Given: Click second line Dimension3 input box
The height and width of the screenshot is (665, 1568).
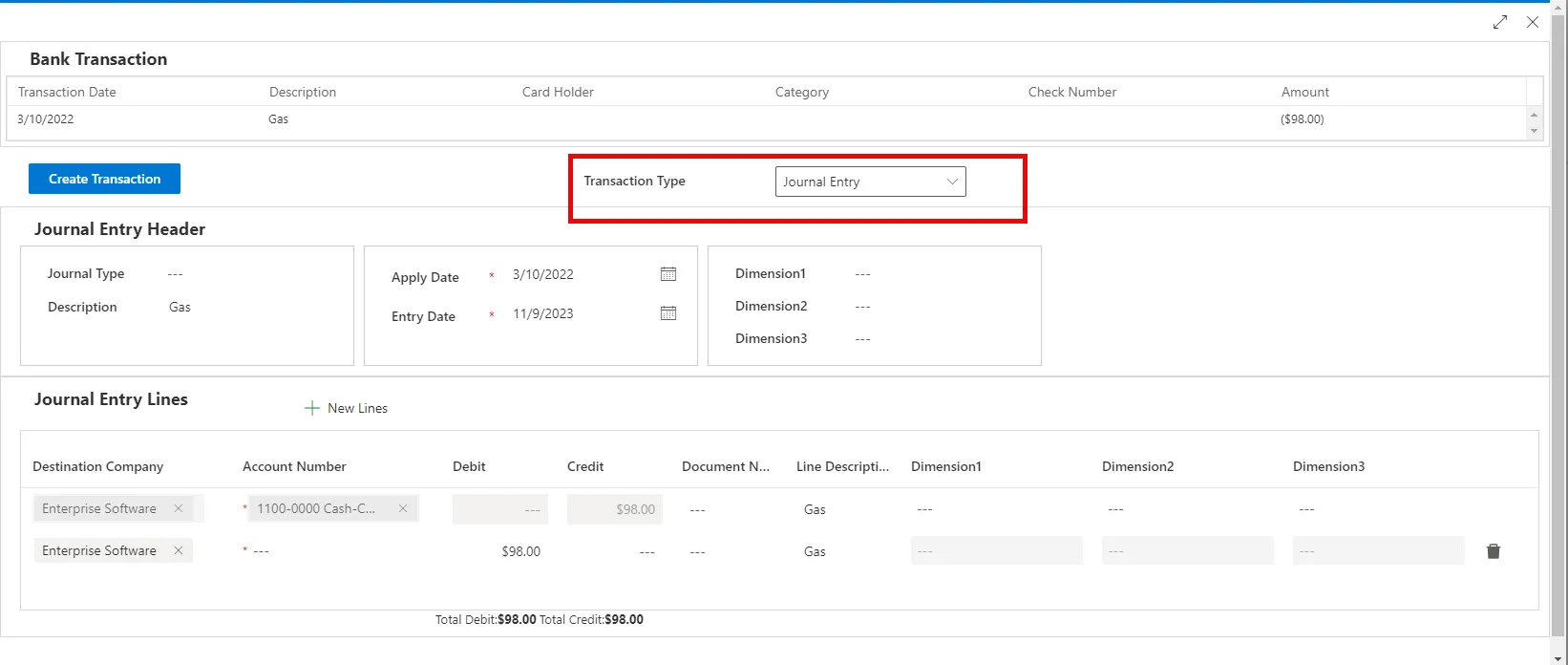Looking at the screenshot, I should click(1379, 550).
